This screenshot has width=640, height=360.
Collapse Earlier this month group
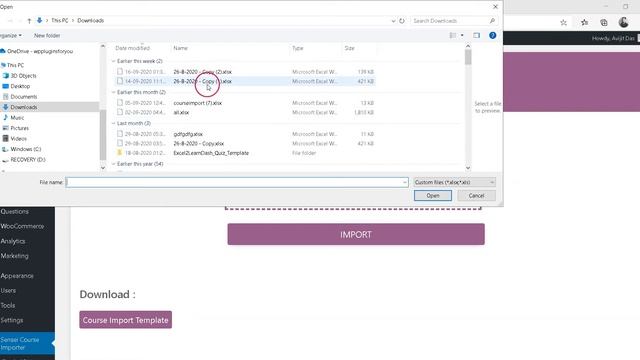114,92
